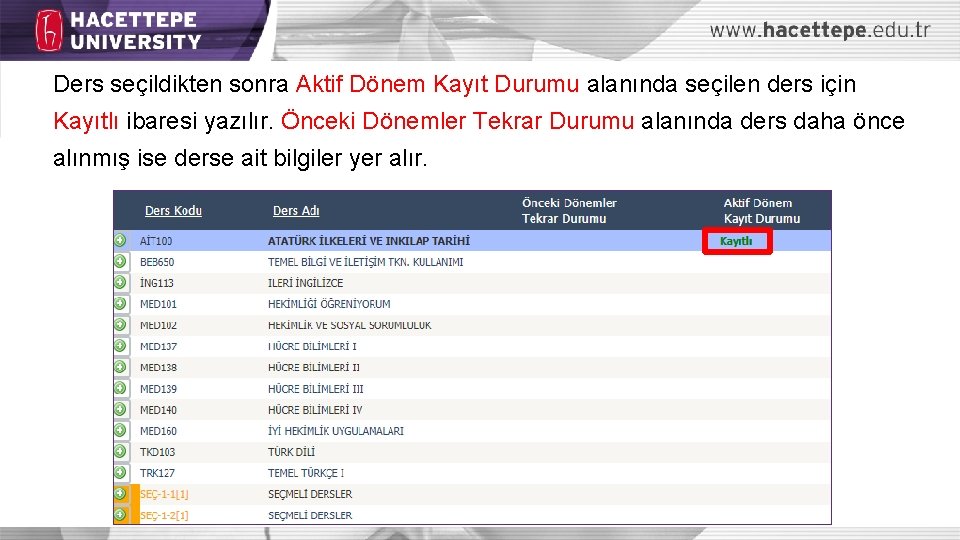960x540 pixels.
Task: Select the ILERİ İNGİLİZCE course name
Action: point(306,283)
